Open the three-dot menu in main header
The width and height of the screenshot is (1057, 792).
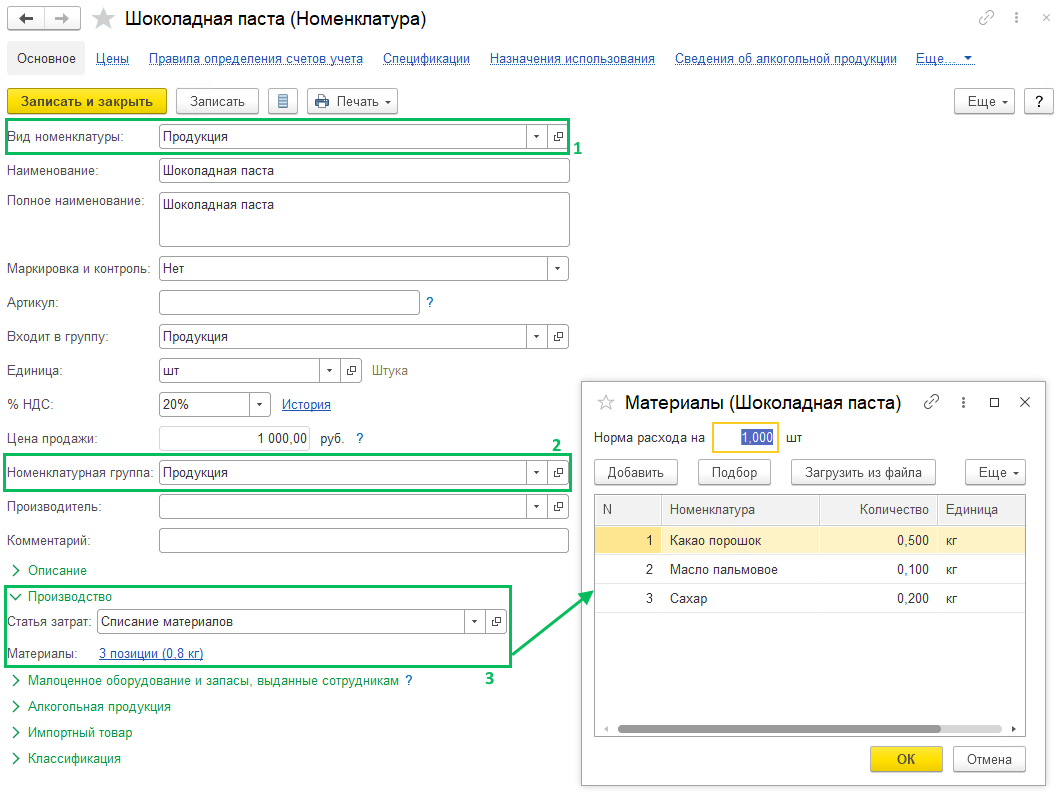click(1016, 18)
